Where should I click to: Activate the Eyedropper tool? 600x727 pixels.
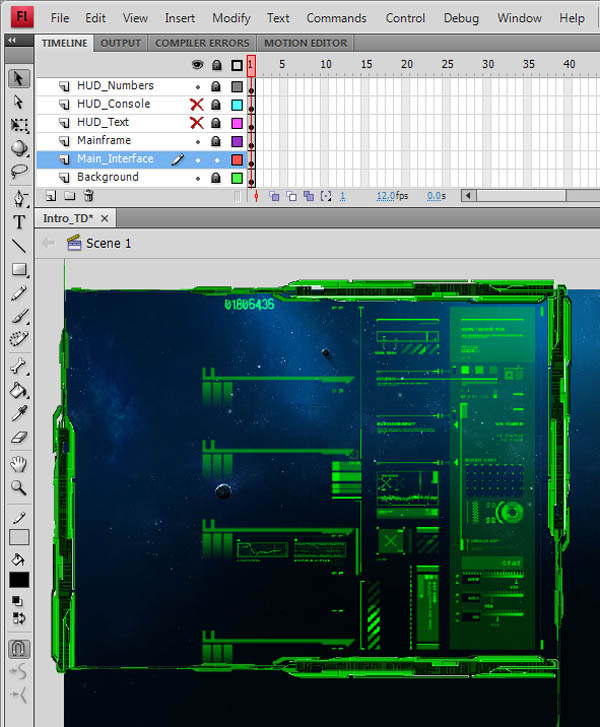click(19, 414)
